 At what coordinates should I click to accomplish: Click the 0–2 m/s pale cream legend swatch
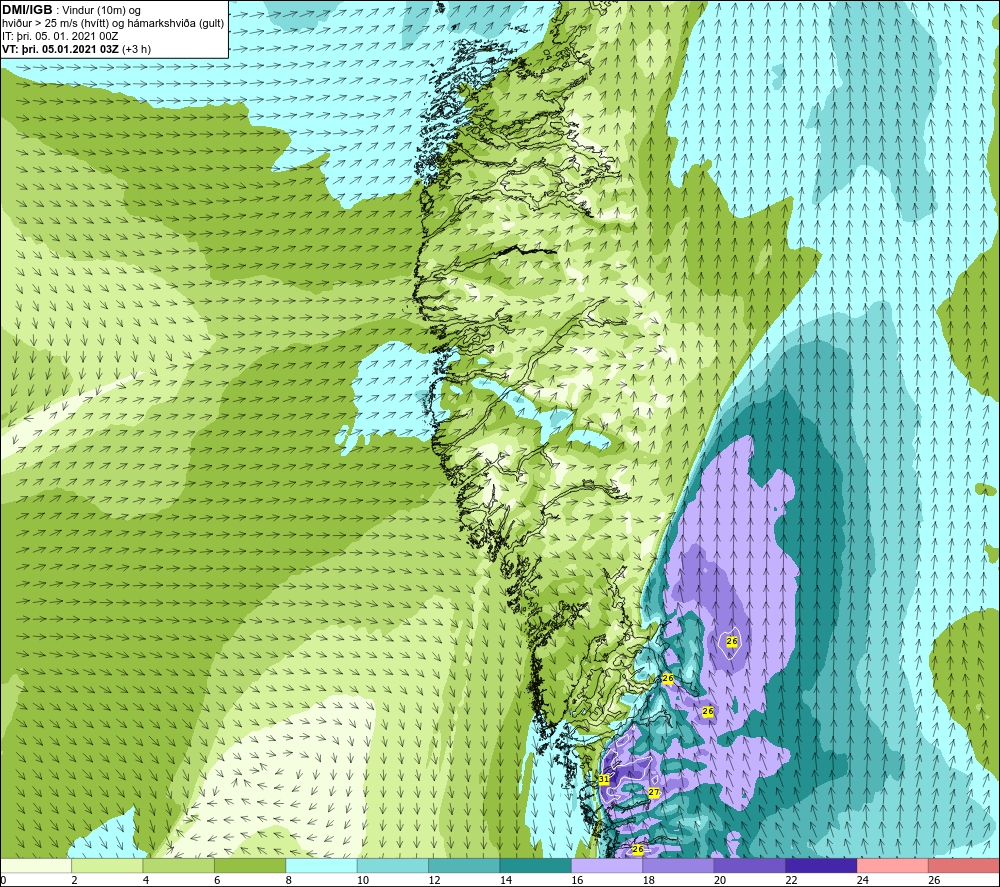point(36,865)
